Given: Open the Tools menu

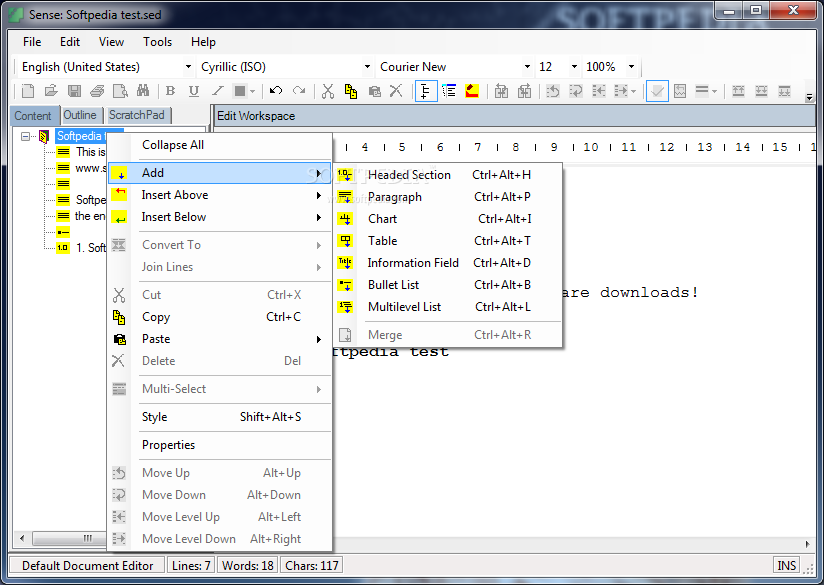Looking at the screenshot, I should 157,42.
